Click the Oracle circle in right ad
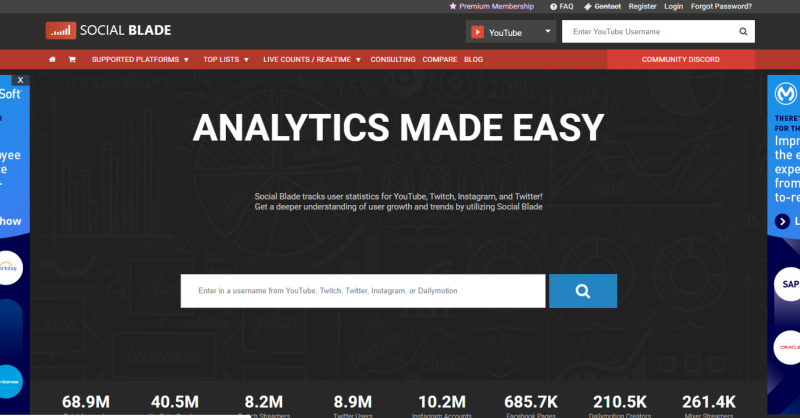Viewport: 800px width, 418px height. pos(787,347)
